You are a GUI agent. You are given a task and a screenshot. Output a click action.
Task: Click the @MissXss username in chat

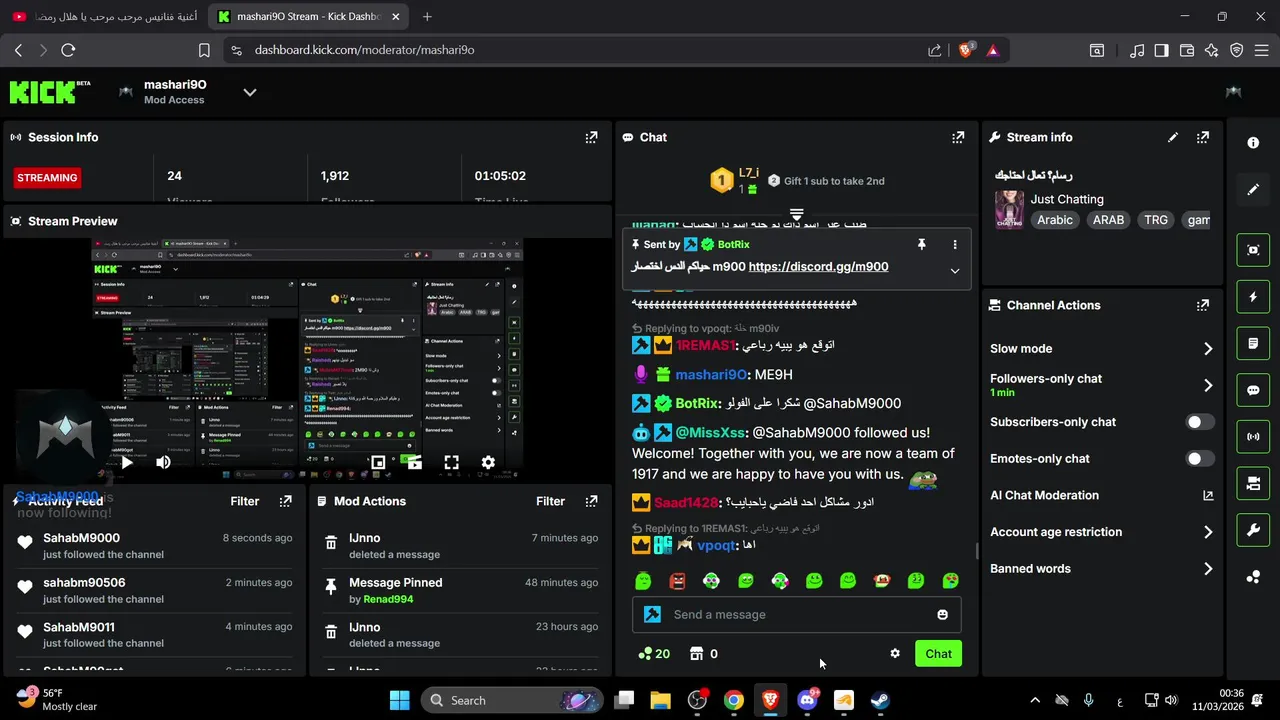coord(711,433)
